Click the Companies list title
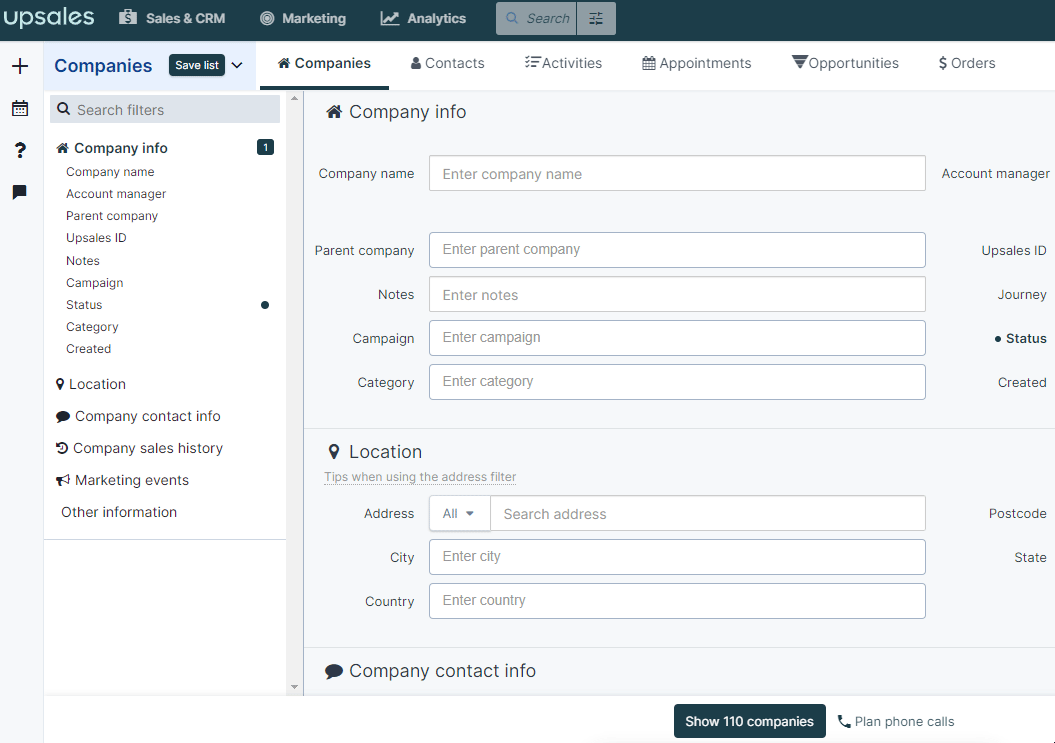Viewport: 1055px width, 743px height. click(103, 66)
